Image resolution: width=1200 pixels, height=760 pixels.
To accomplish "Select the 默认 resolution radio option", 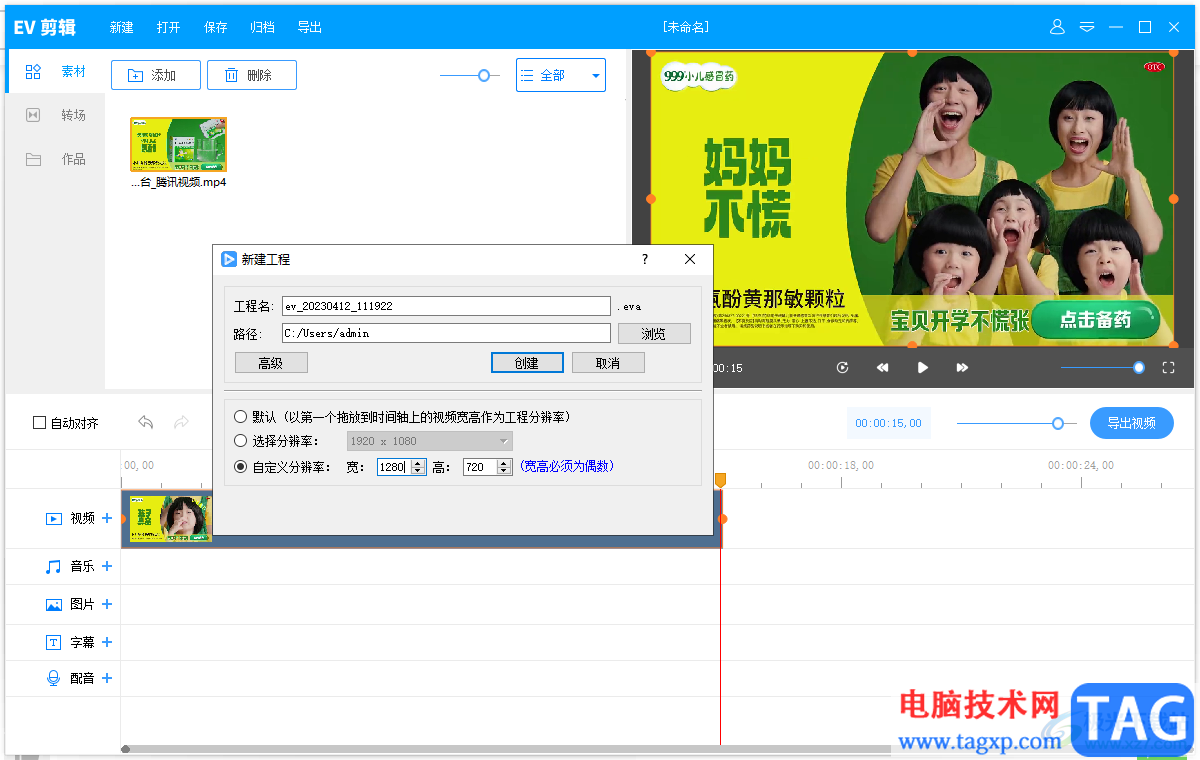I will click(x=240, y=416).
